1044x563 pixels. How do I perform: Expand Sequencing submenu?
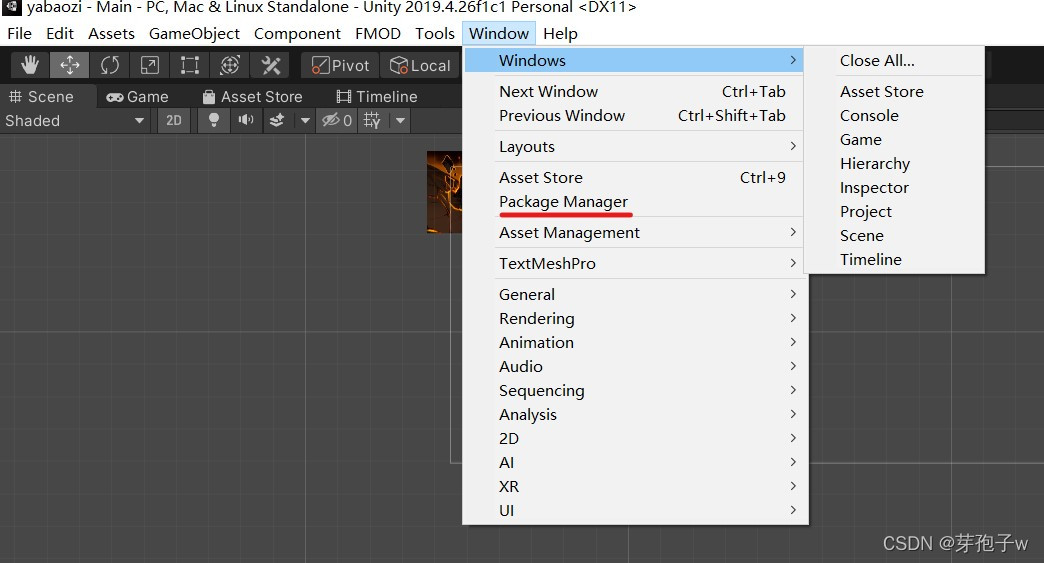[x=634, y=390]
